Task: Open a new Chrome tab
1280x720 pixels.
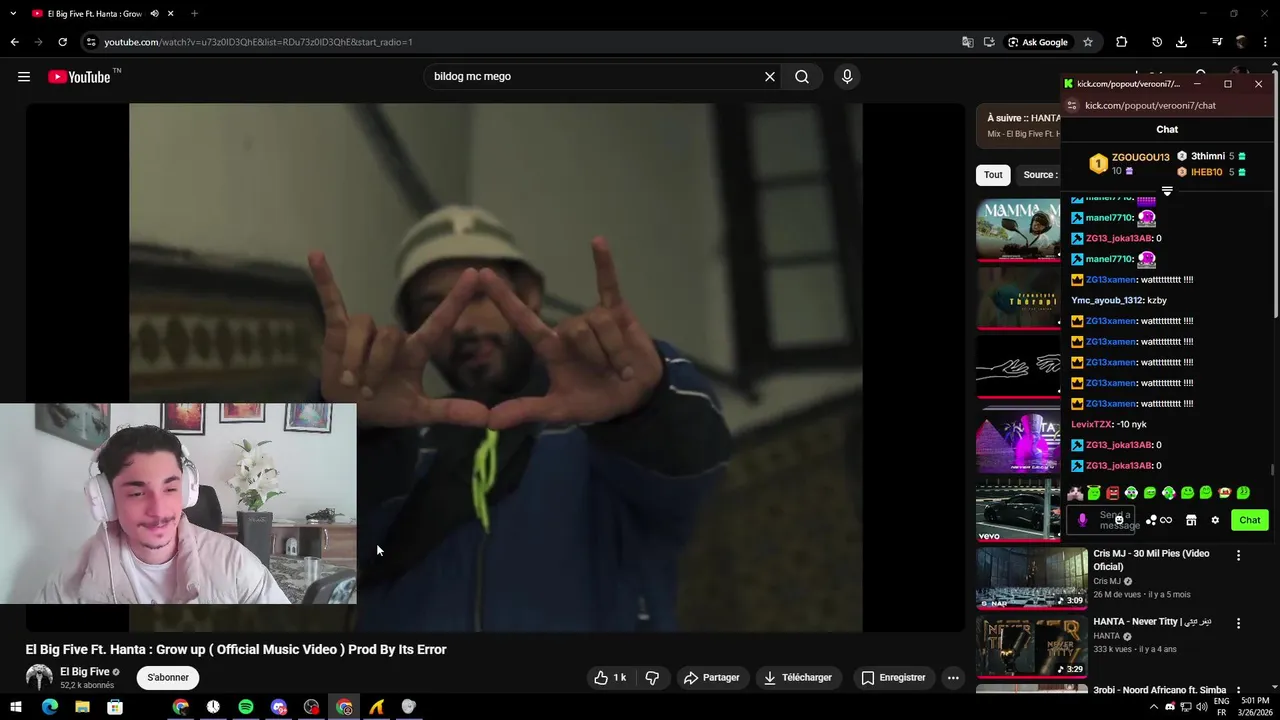Action: 194,14
